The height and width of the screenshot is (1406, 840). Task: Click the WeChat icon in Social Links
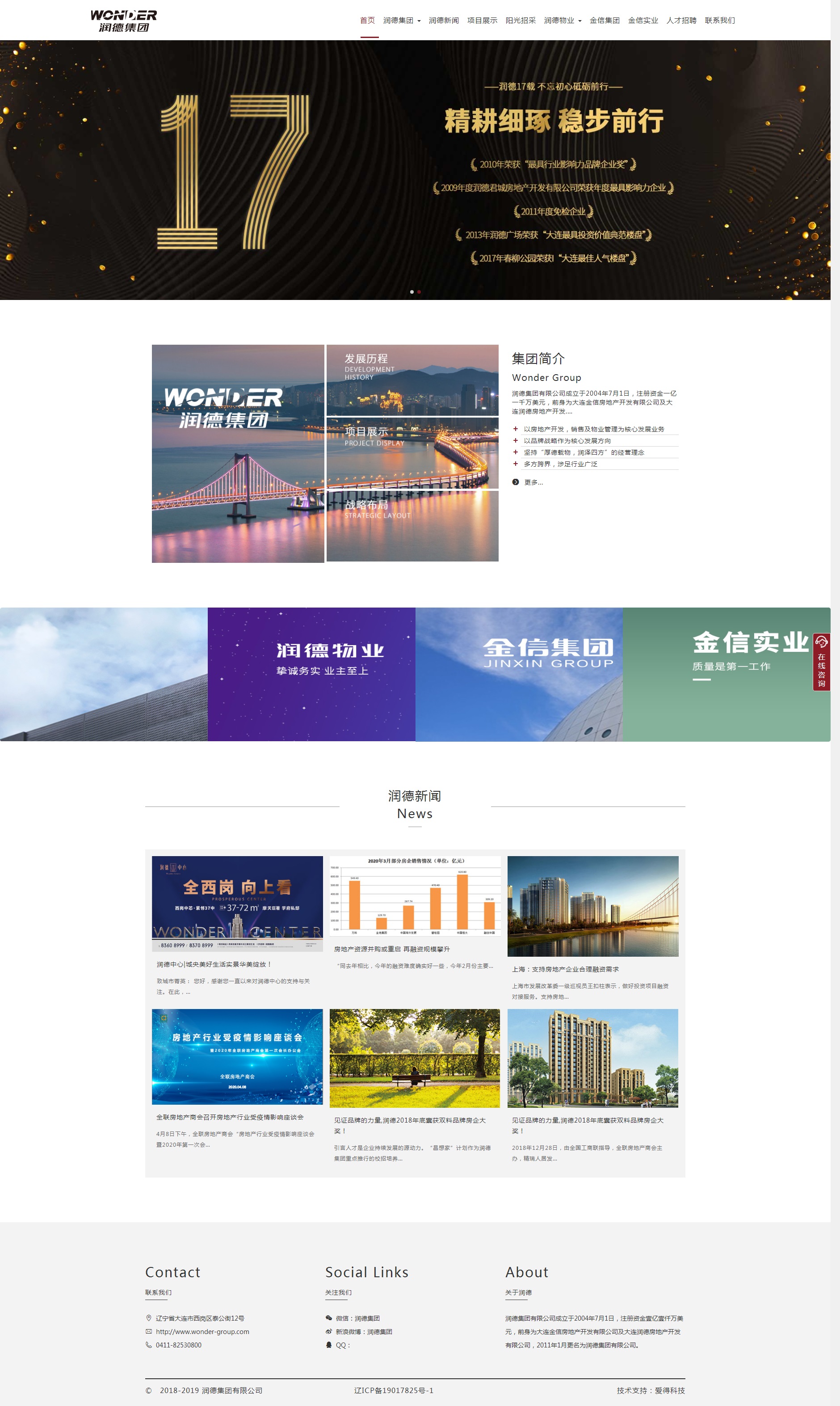pos(329,1317)
